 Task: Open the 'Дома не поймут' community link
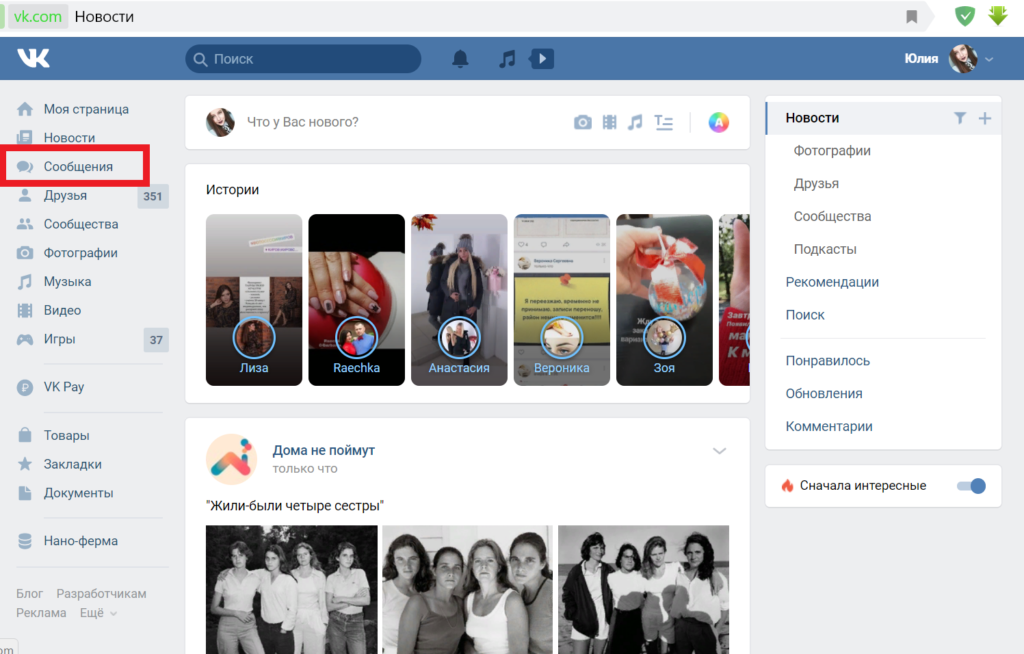coord(323,451)
